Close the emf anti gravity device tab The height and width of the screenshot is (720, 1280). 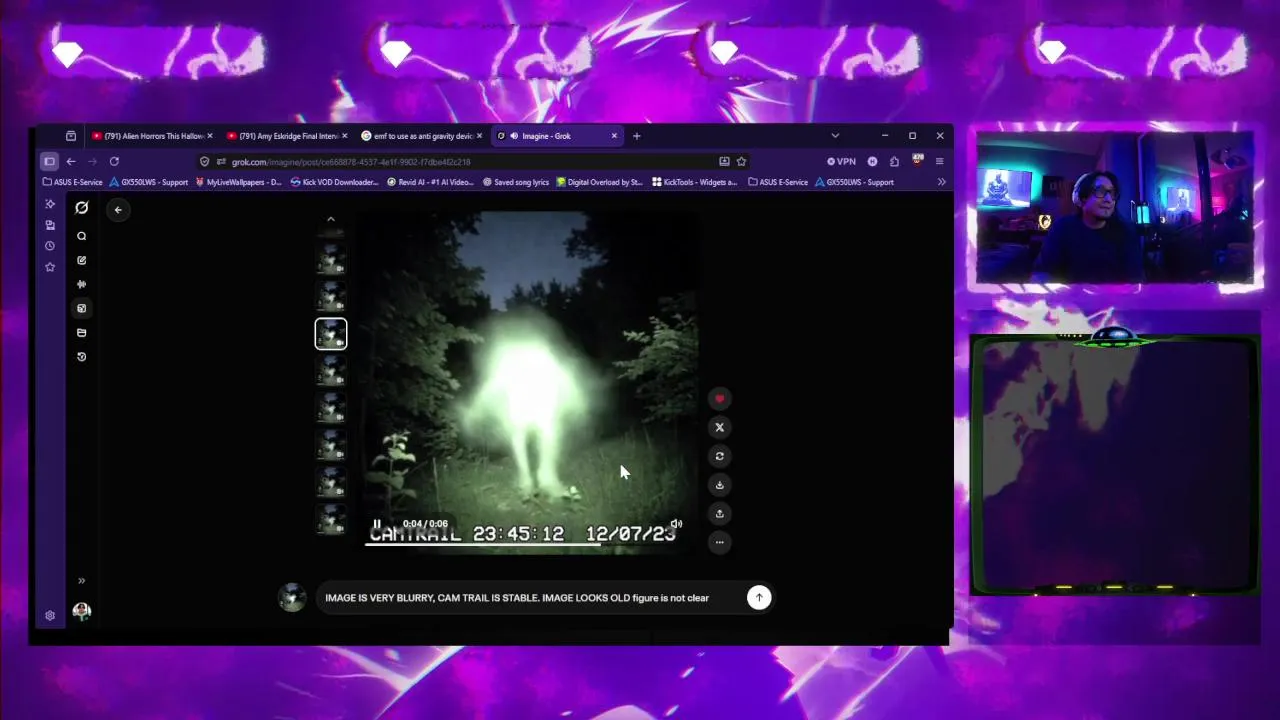(x=480, y=136)
